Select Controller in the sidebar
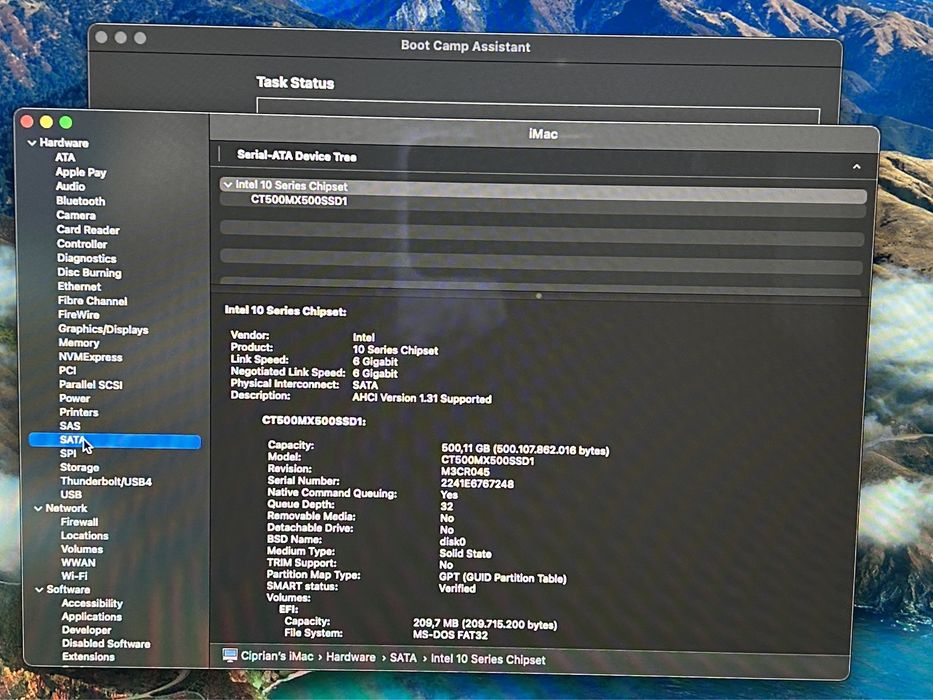Viewport: 933px width, 700px height. (x=82, y=244)
